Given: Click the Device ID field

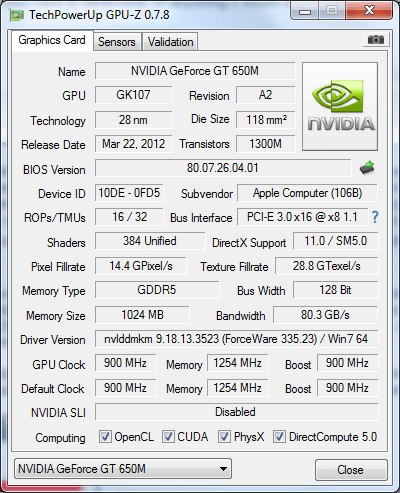Looking at the screenshot, I should click(x=129, y=193).
